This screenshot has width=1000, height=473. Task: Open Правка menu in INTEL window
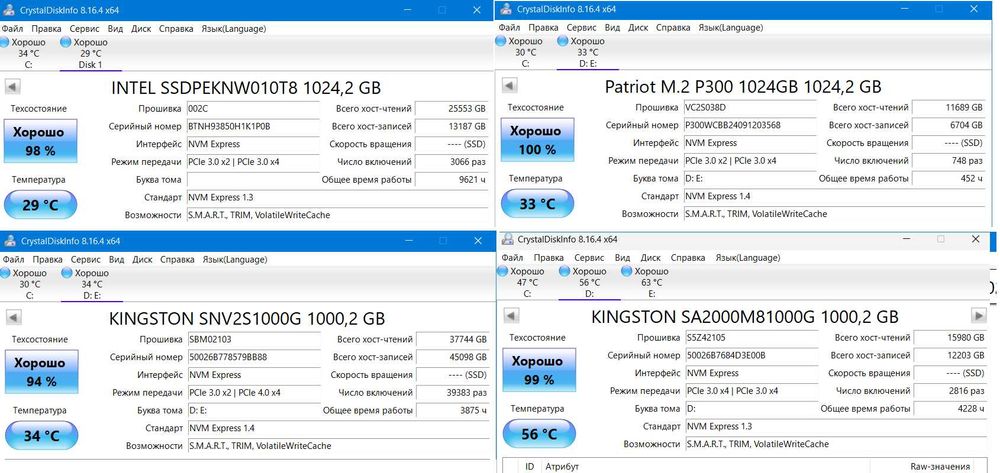click(47, 29)
